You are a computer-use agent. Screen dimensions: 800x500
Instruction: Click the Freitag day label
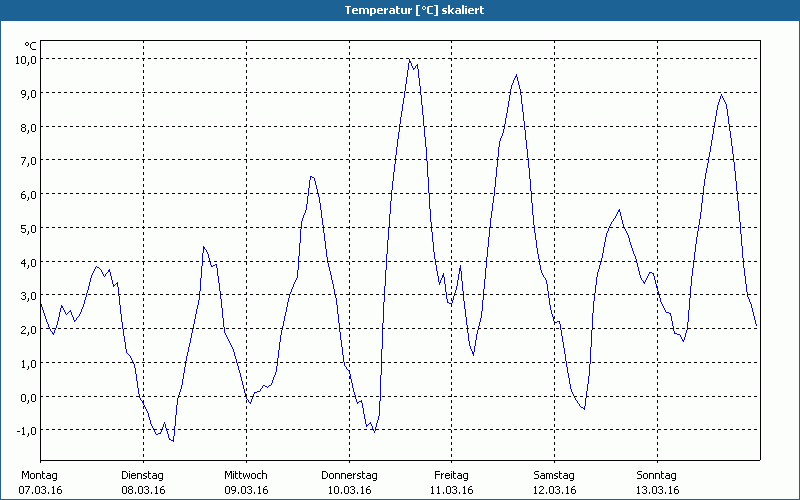(x=452, y=475)
